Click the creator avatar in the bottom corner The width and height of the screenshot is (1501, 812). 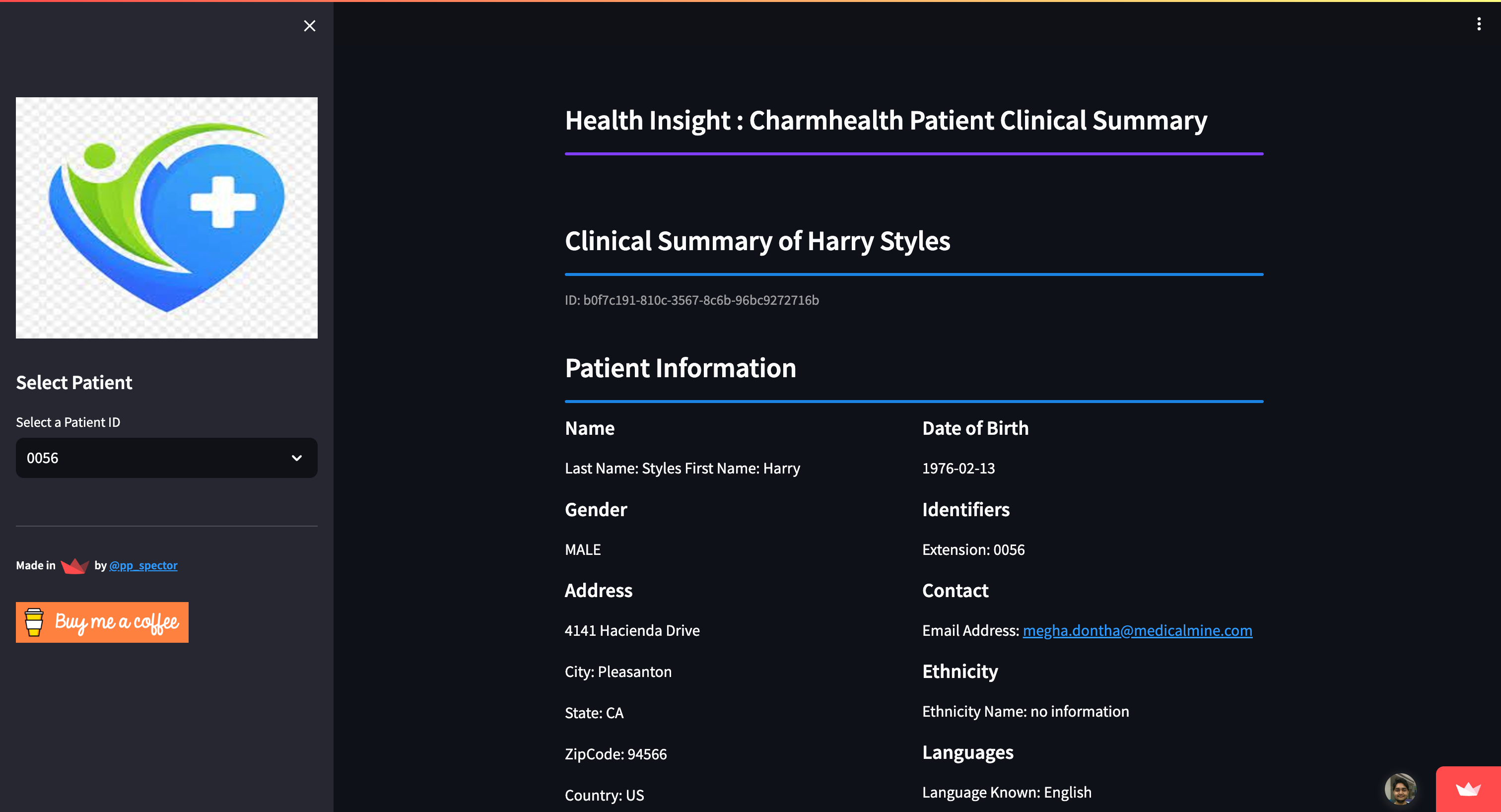[1400, 789]
